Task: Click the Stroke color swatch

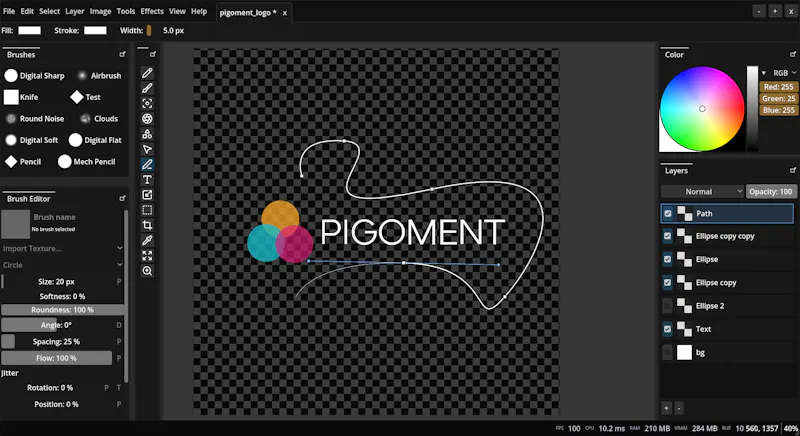Action: click(x=95, y=31)
